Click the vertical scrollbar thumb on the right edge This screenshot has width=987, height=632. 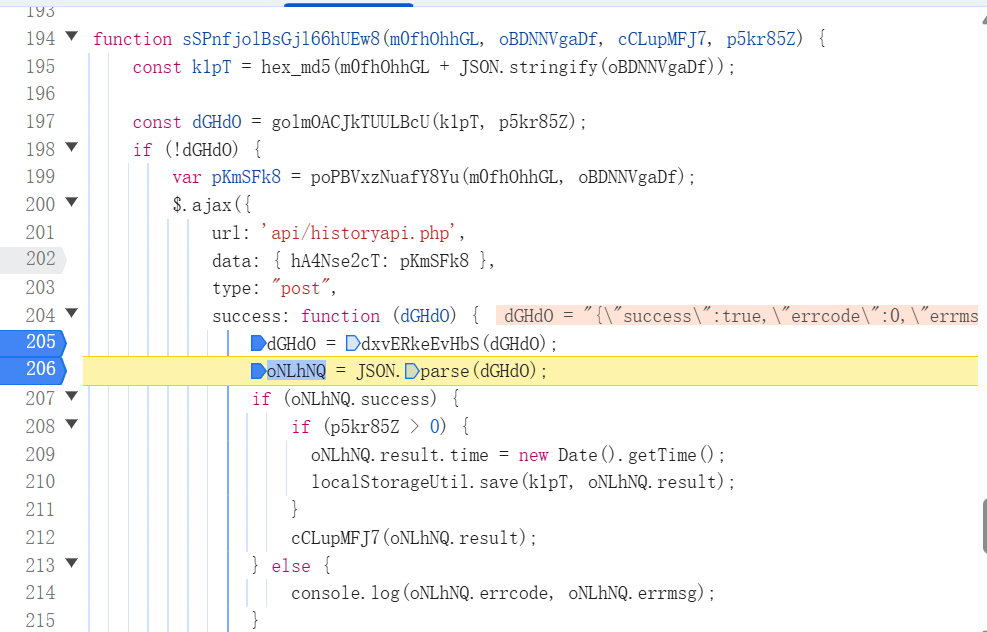[x=984, y=526]
